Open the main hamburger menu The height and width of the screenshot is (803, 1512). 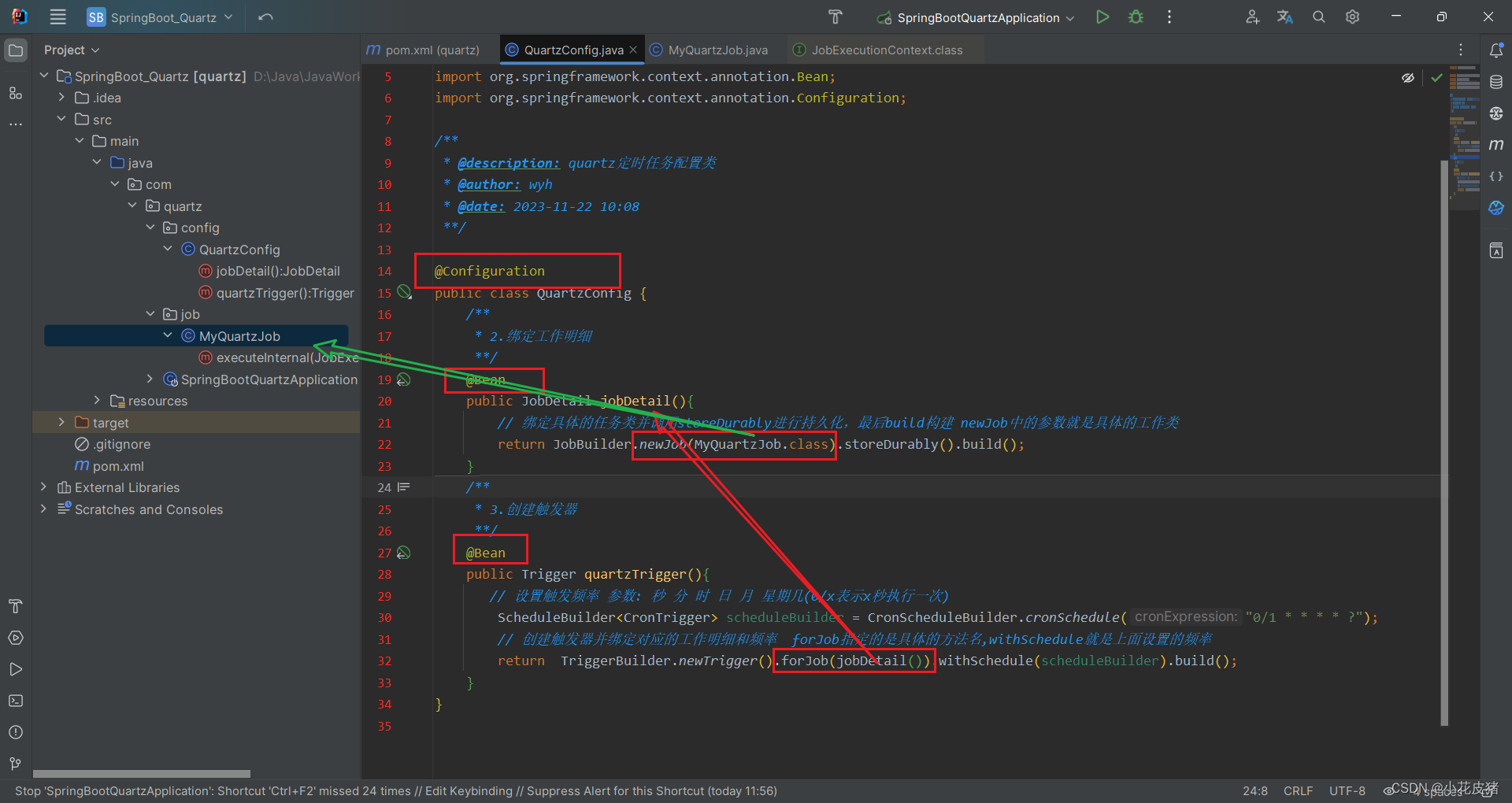(57, 17)
